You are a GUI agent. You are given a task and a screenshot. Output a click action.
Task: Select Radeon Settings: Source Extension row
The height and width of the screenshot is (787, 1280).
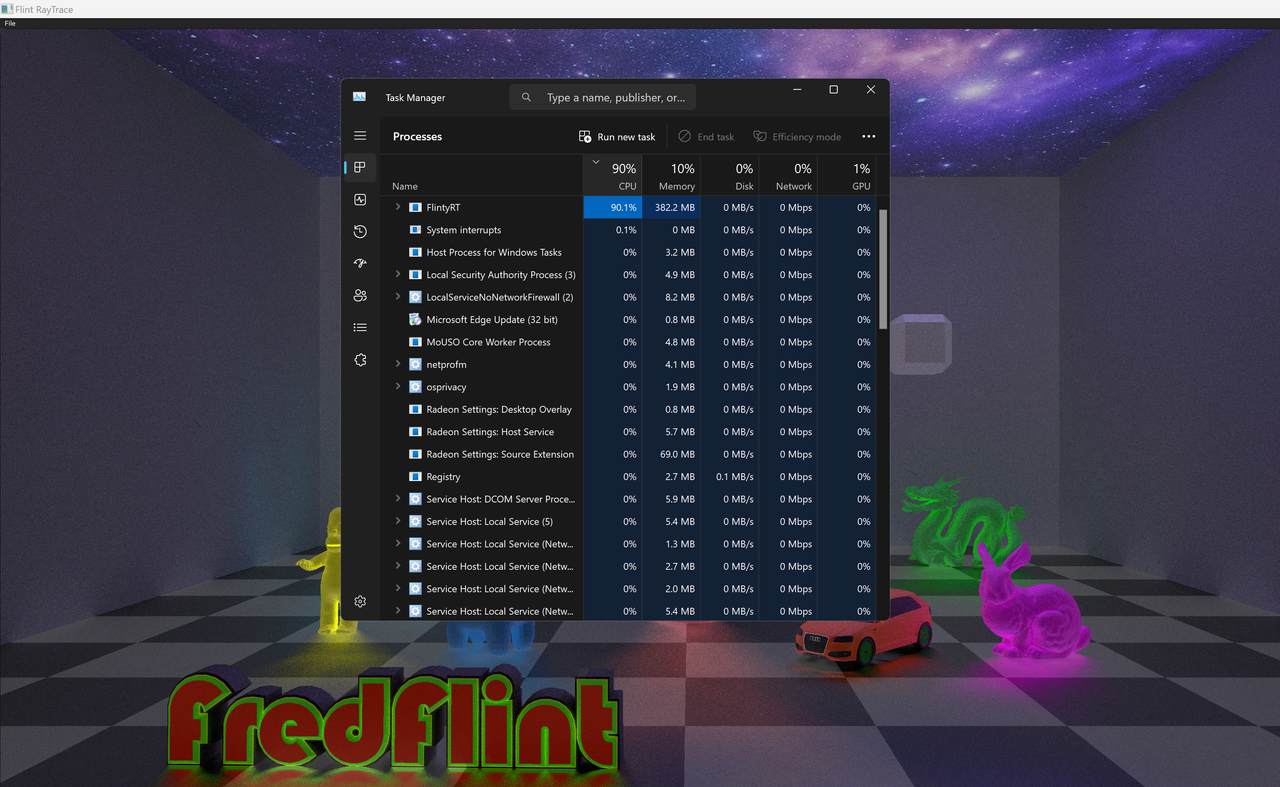(630, 454)
